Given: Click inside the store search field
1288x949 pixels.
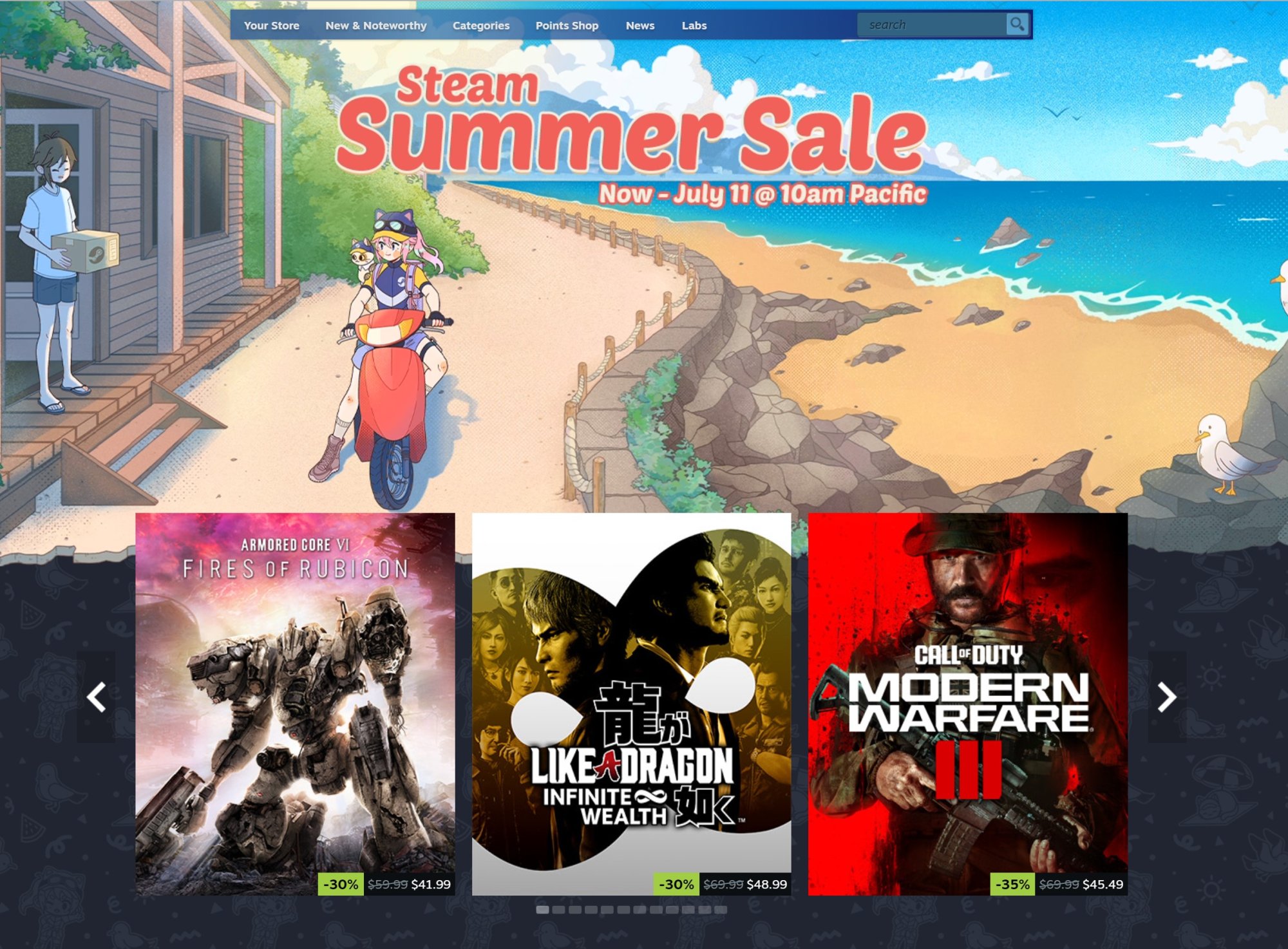Looking at the screenshot, I should coord(932,24).
